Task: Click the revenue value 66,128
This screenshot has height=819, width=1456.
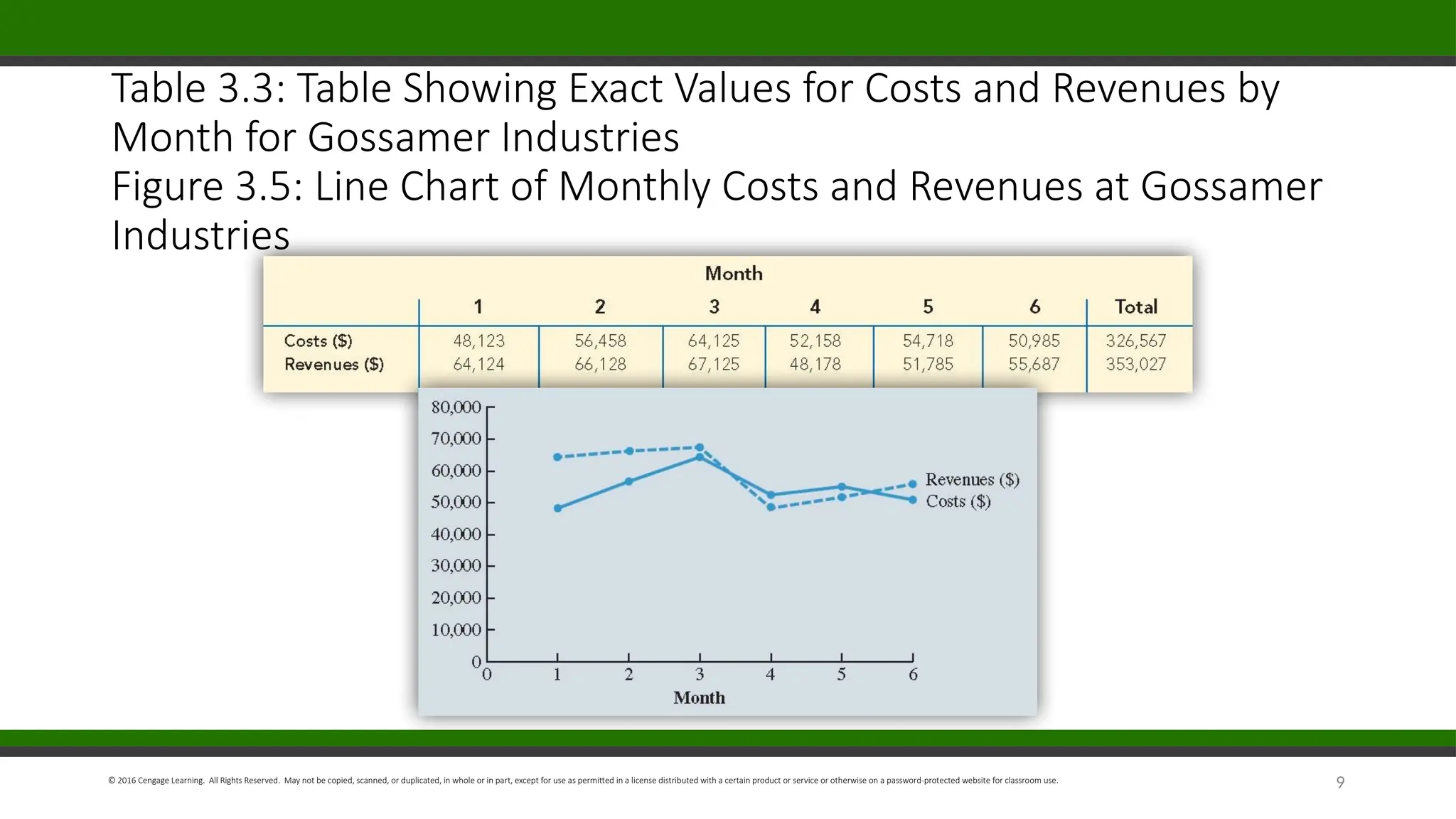Action: tap(600, 364)
